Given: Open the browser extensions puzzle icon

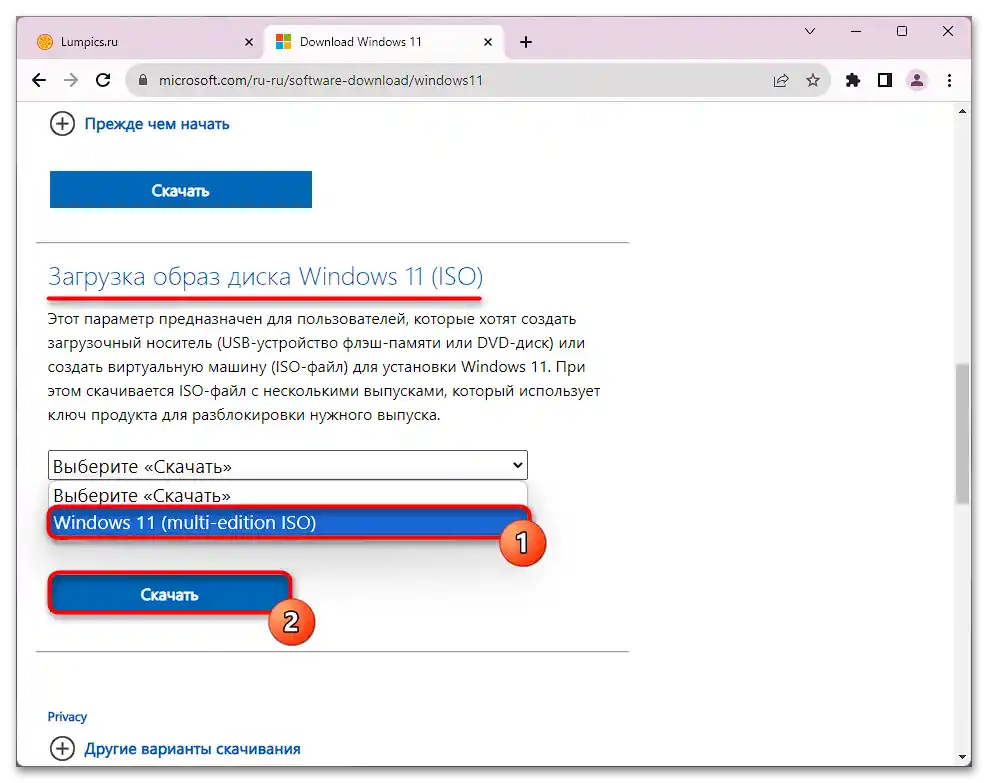Looking at the screenshot, I should click(x=852, y=80).
